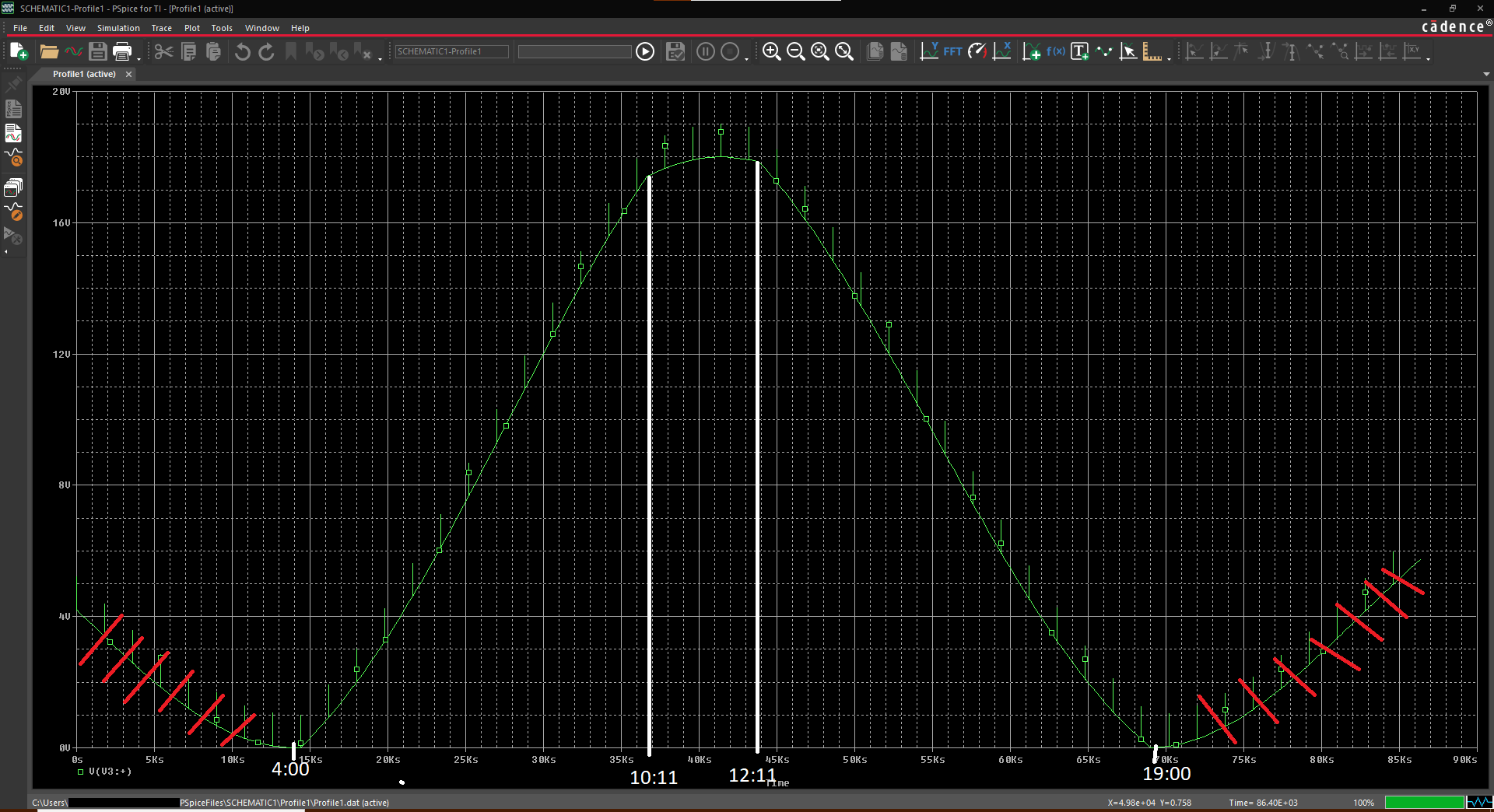Expand the file toolbar options arrow
This screenshot has width=1494, height=812.
139,58
